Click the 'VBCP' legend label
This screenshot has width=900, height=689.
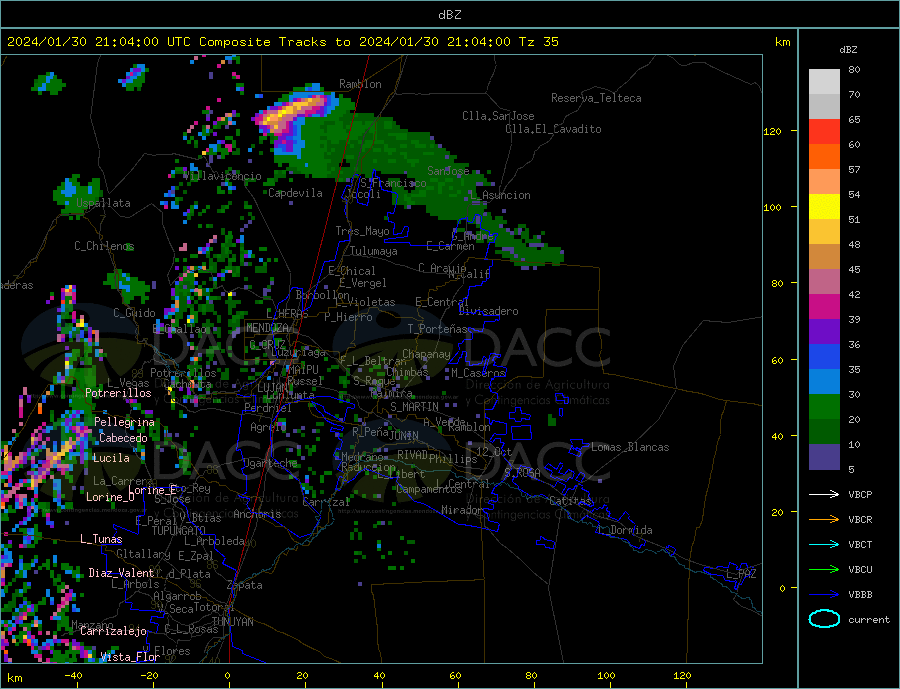tap(860, 494)
